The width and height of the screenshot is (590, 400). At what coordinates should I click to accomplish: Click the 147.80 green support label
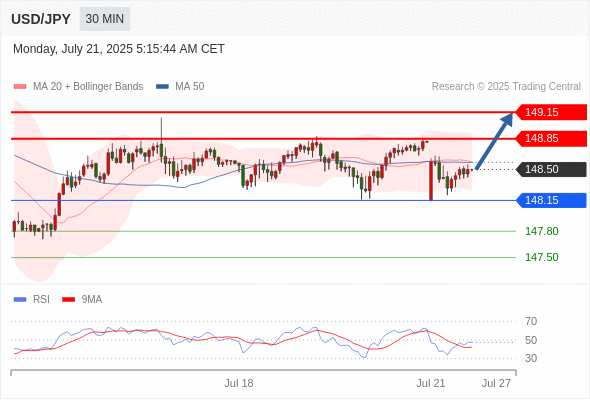541,231
